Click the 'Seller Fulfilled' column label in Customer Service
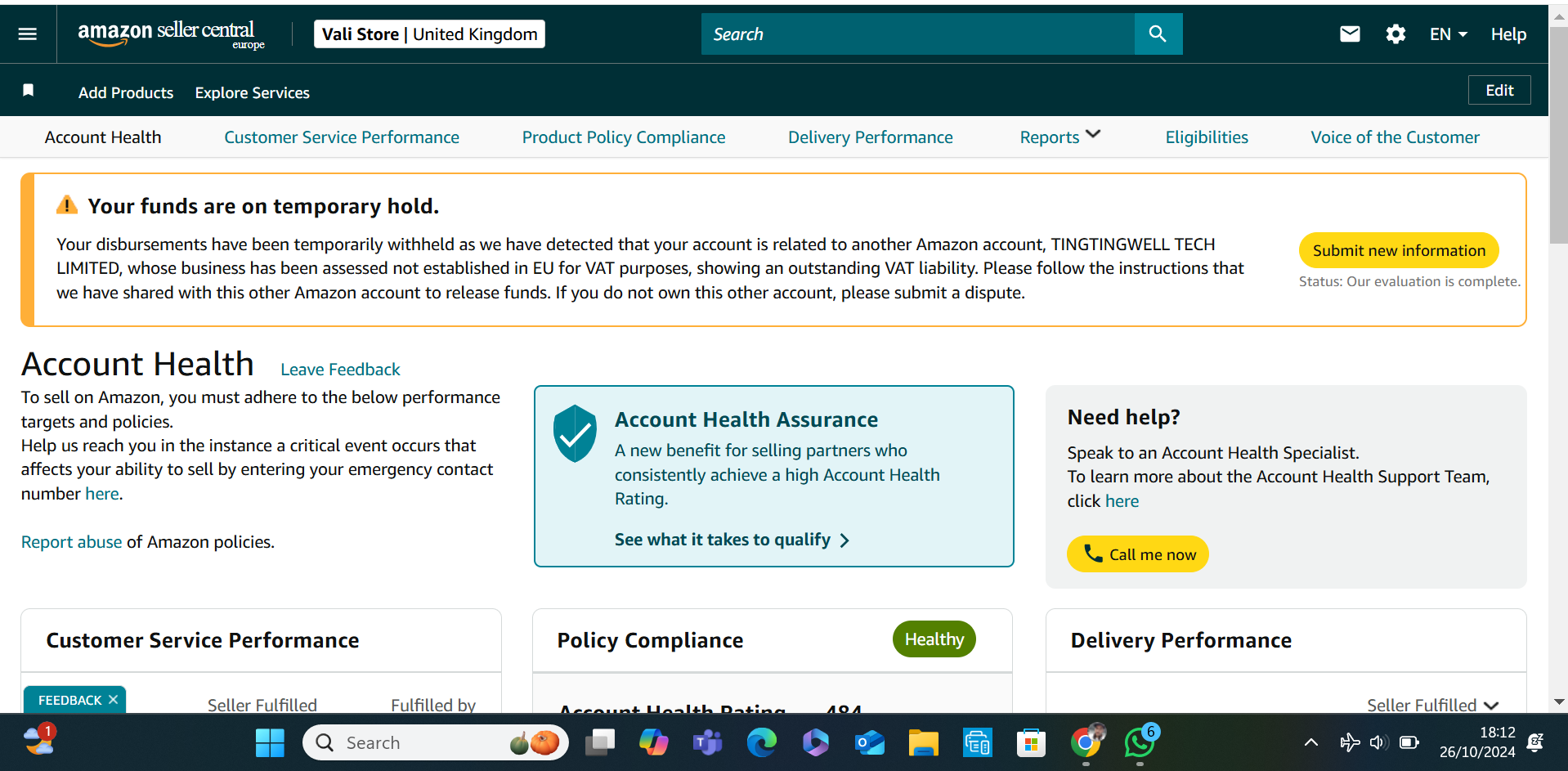1568x771 pixels. [x=262, y=705]
